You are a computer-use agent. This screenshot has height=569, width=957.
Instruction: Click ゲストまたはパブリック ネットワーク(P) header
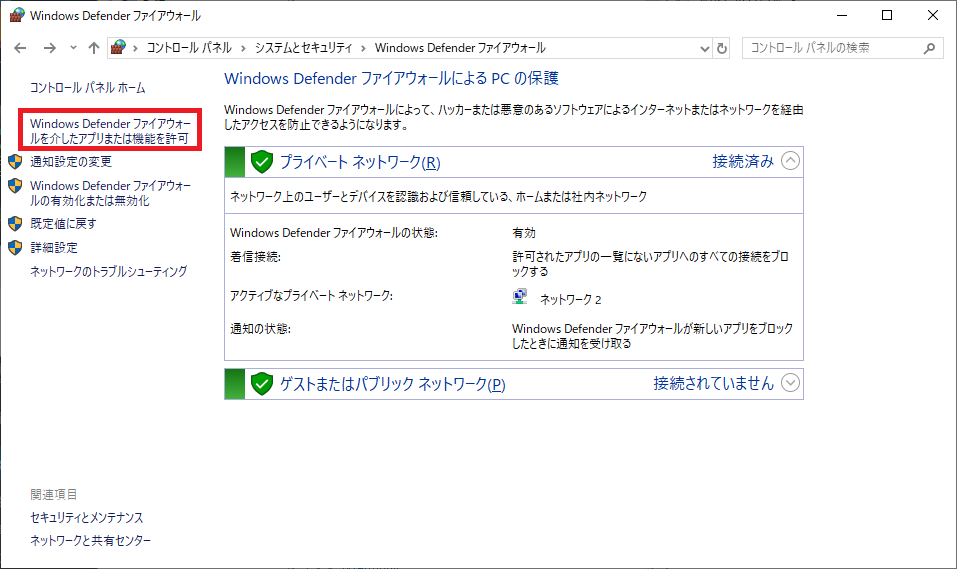(392, 384)
